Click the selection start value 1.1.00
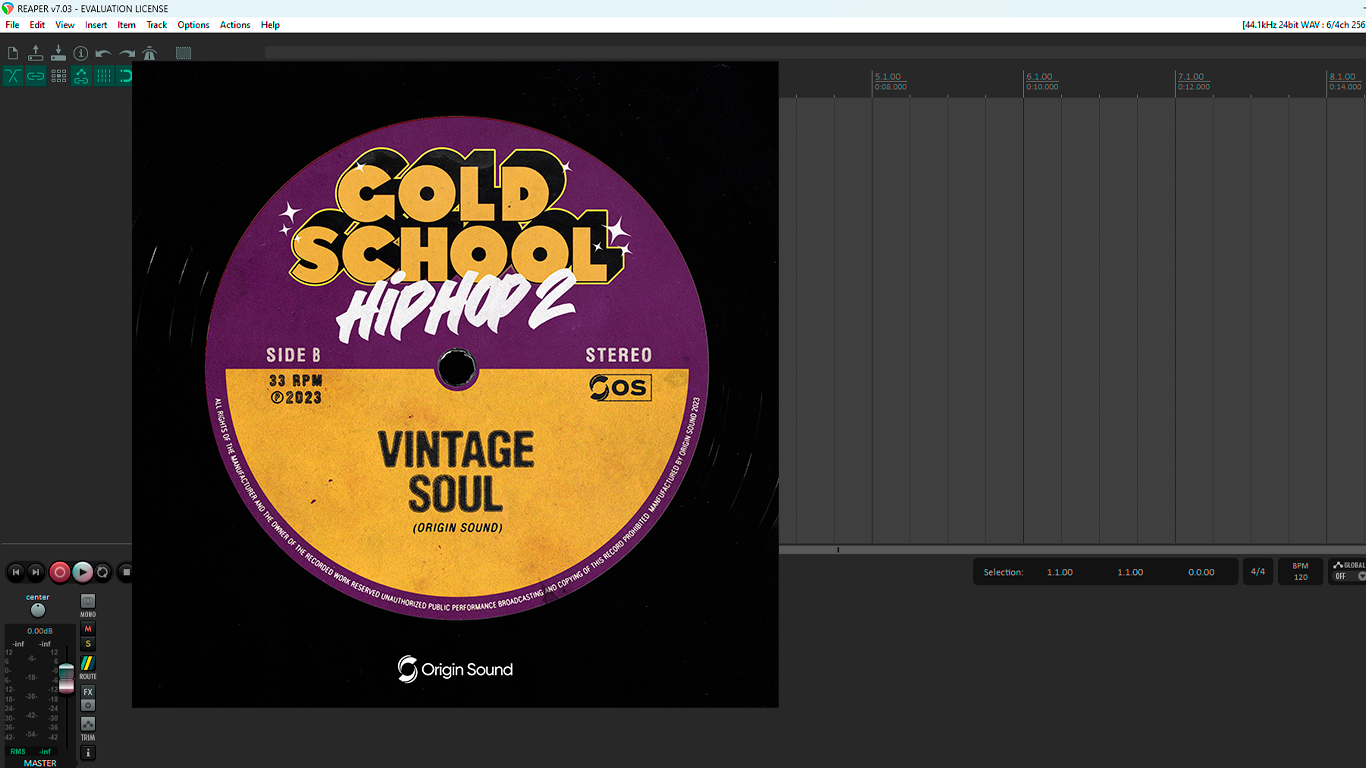The image size is (1366, 768). tap(1060, 572)
